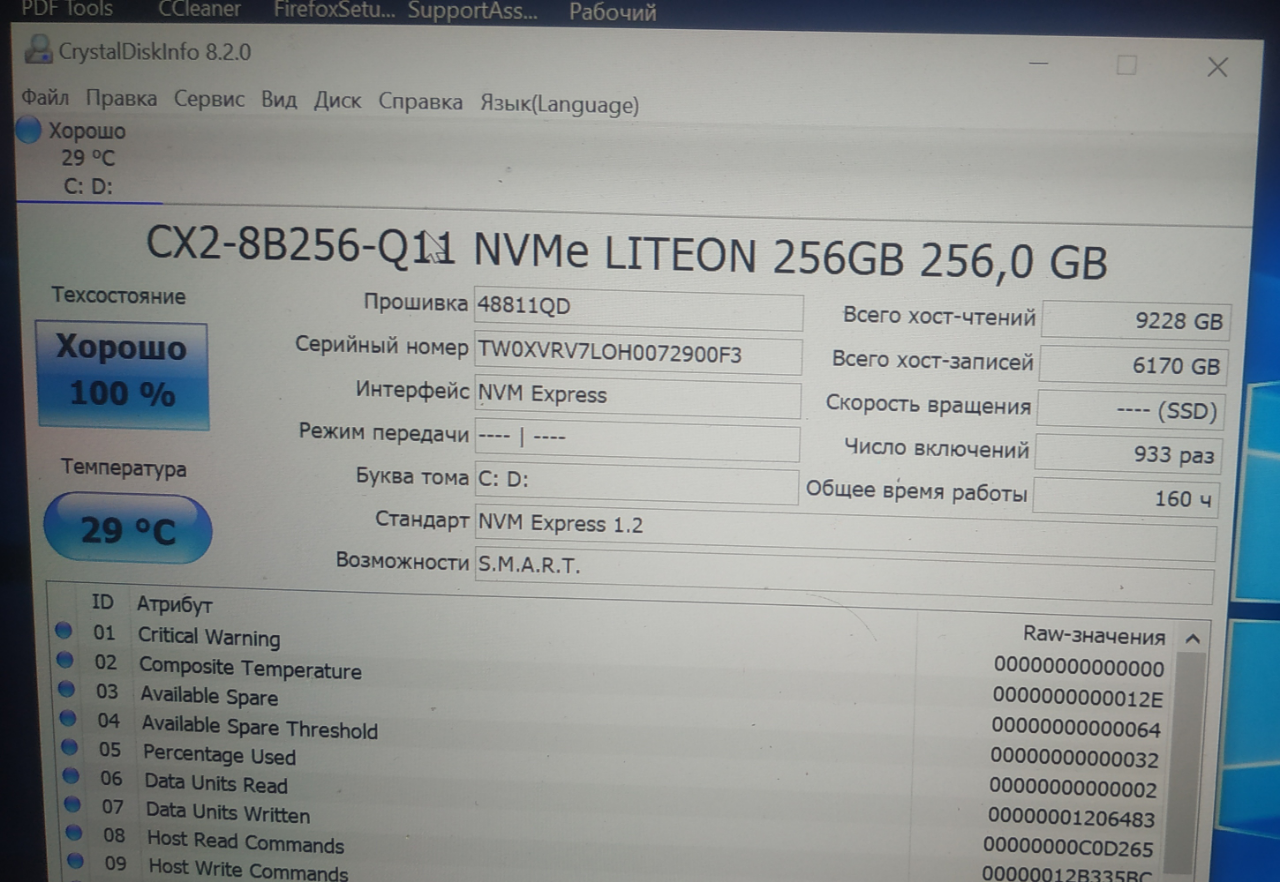
Task: Click the serial number field TW0XVRV7LOH0072900F3
Action: coord(638,354)
